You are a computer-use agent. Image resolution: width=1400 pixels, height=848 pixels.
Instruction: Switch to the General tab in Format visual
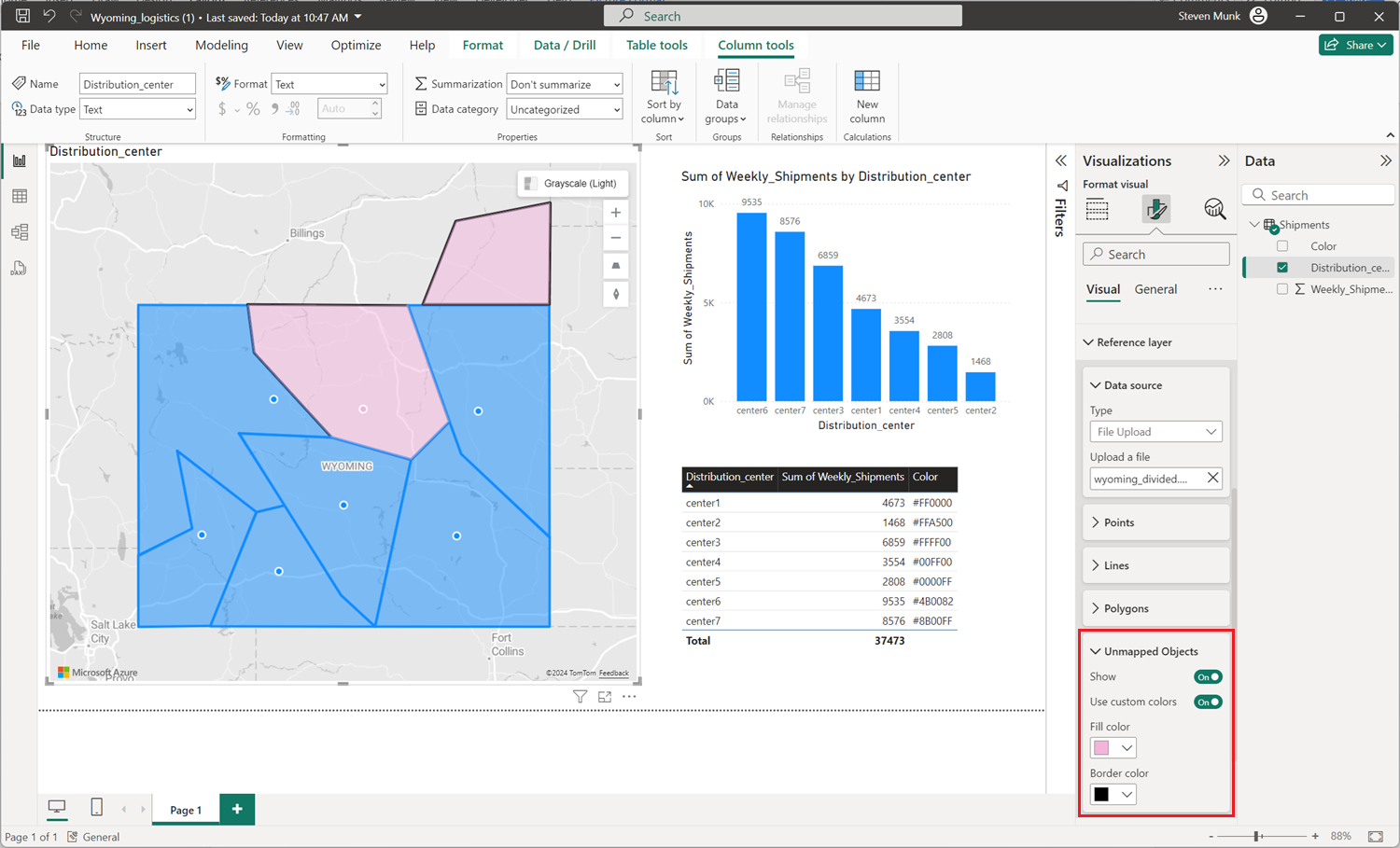(x=1155, y=289)
